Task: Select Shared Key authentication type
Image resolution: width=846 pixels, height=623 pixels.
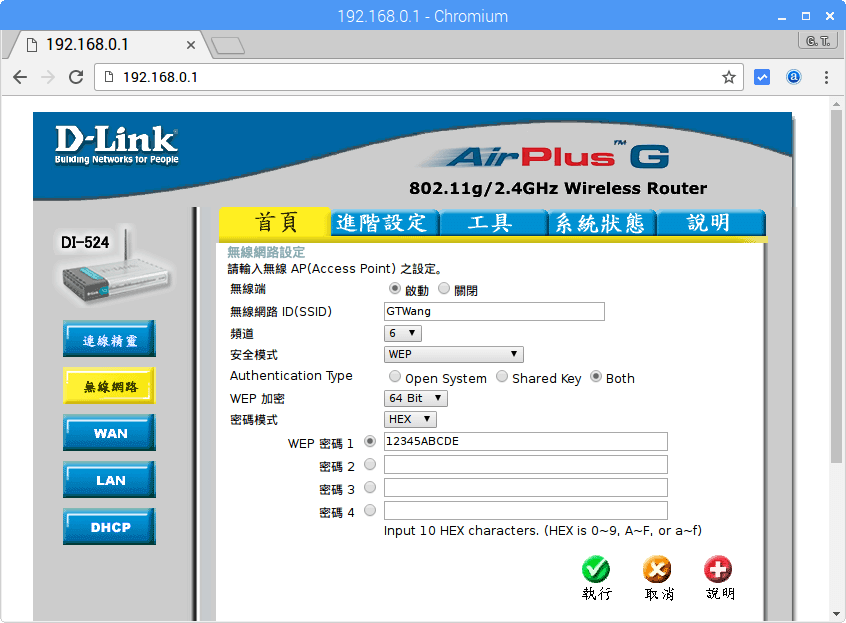Action: pyautogui.click(x=501, y=377)
